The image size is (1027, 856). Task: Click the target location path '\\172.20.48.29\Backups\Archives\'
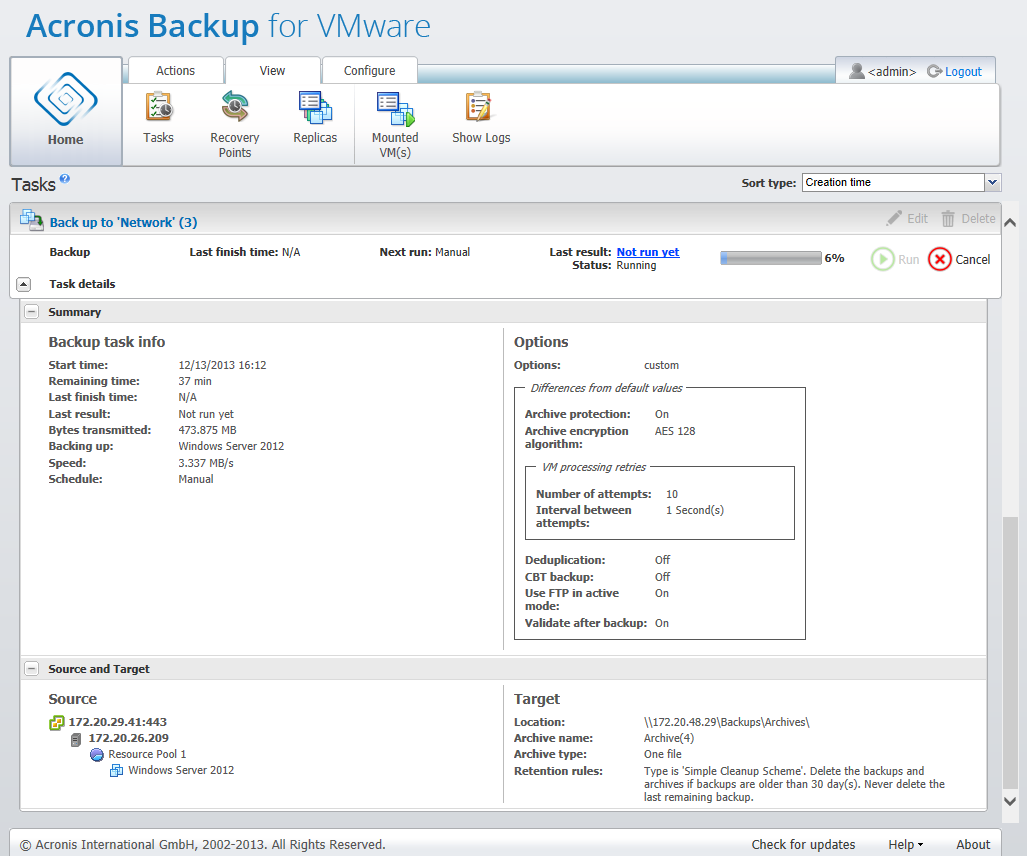(x=726, y=722)
